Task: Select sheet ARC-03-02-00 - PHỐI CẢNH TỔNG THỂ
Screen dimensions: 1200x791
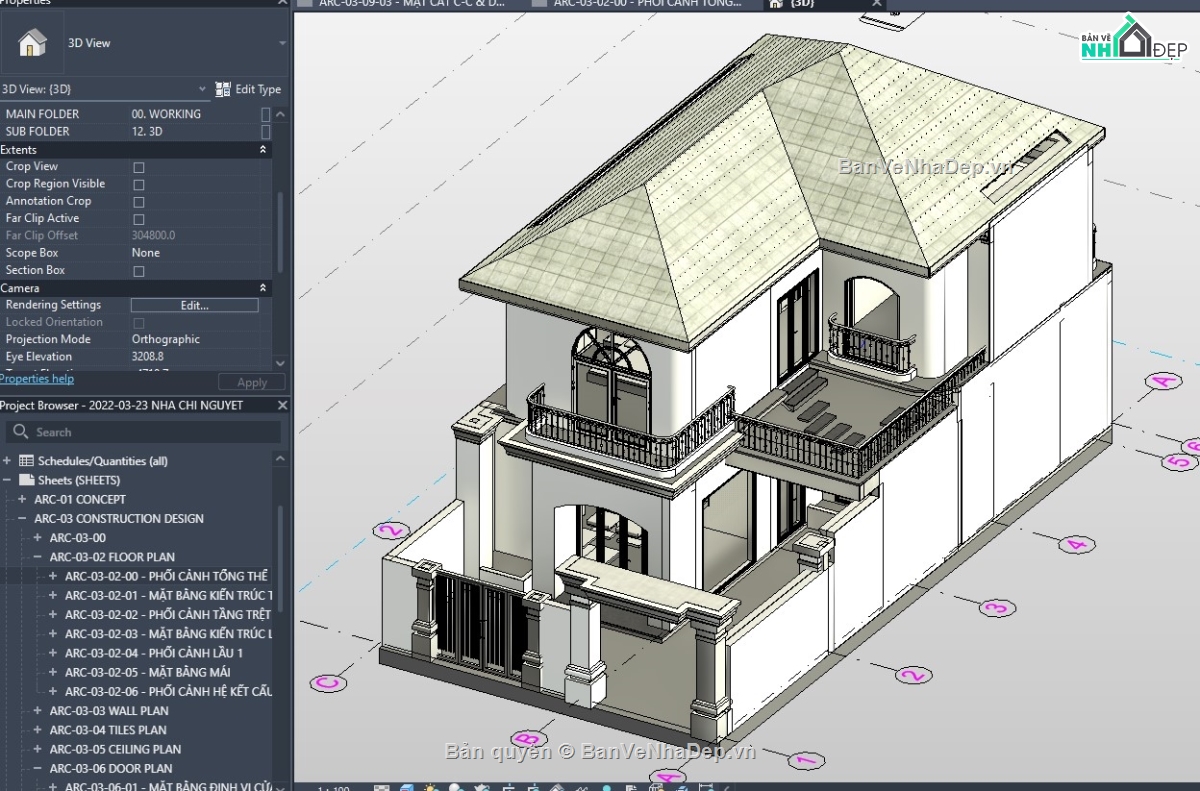Action: 166,576
